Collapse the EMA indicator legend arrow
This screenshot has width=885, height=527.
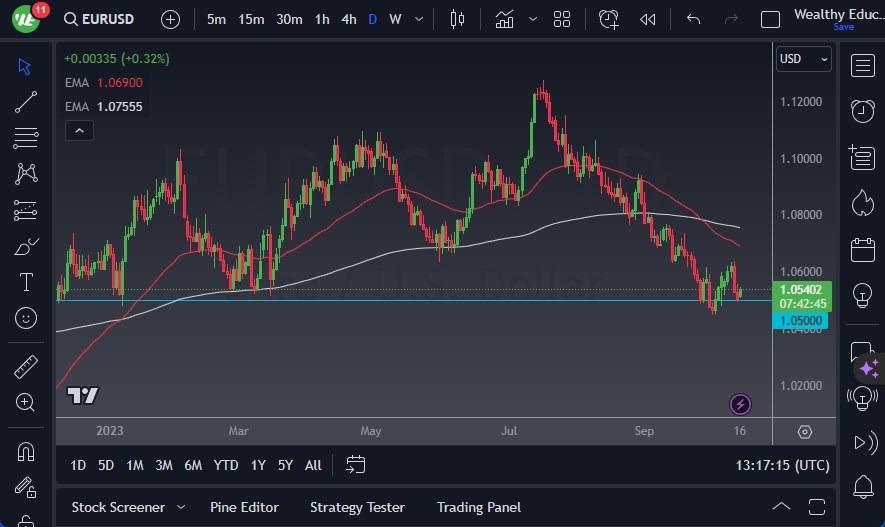[78, 130]
